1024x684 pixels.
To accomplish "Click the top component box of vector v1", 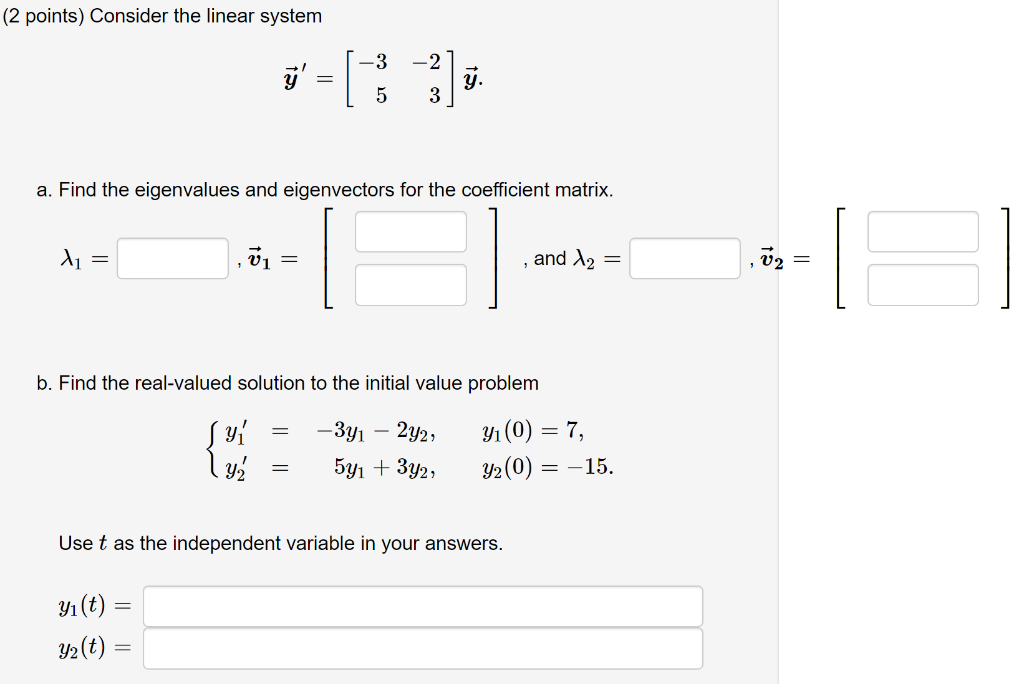I will (410, 231).
